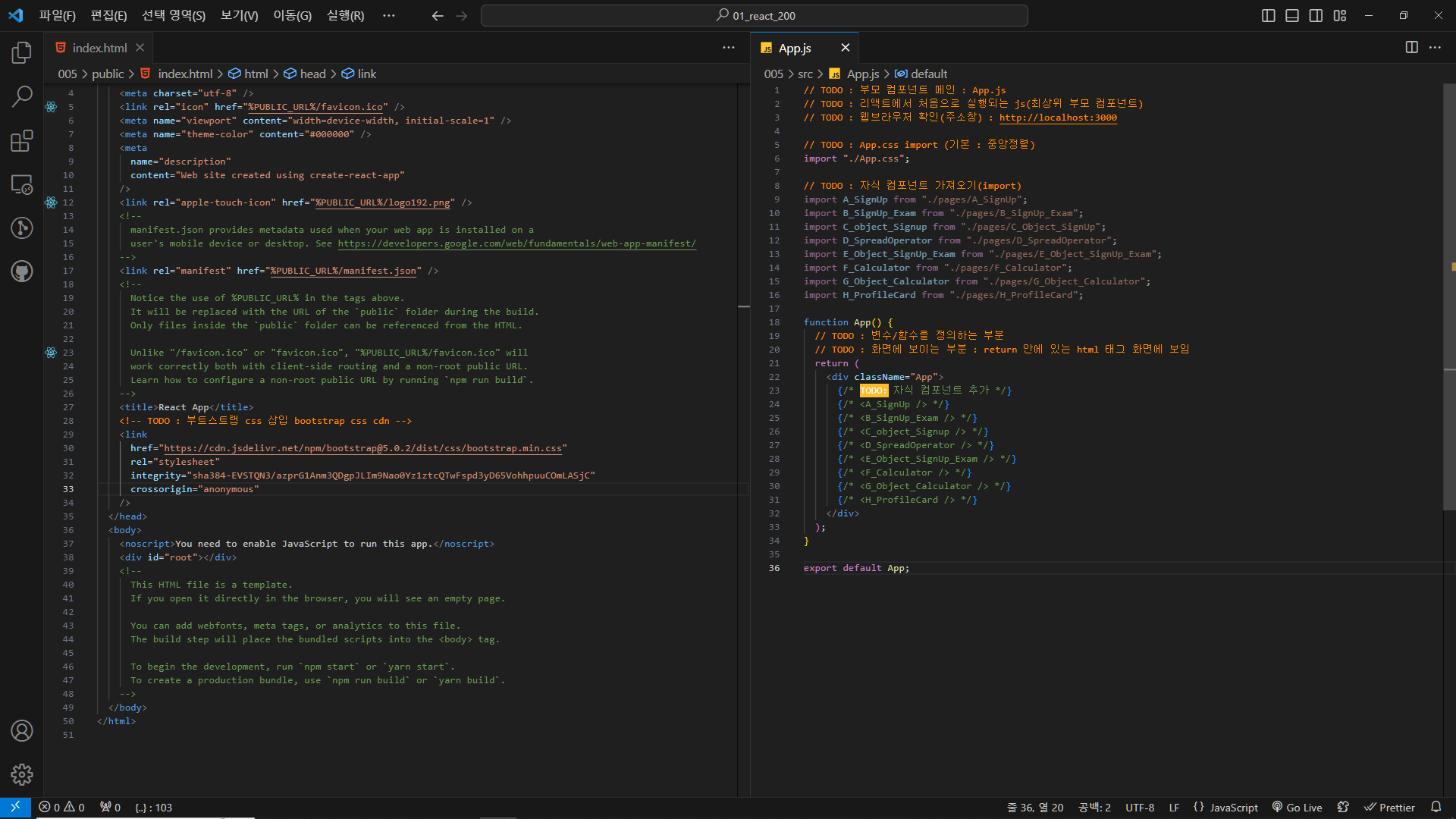
Task: Open the 파일(F) menu
Action: tap(57, 15)
